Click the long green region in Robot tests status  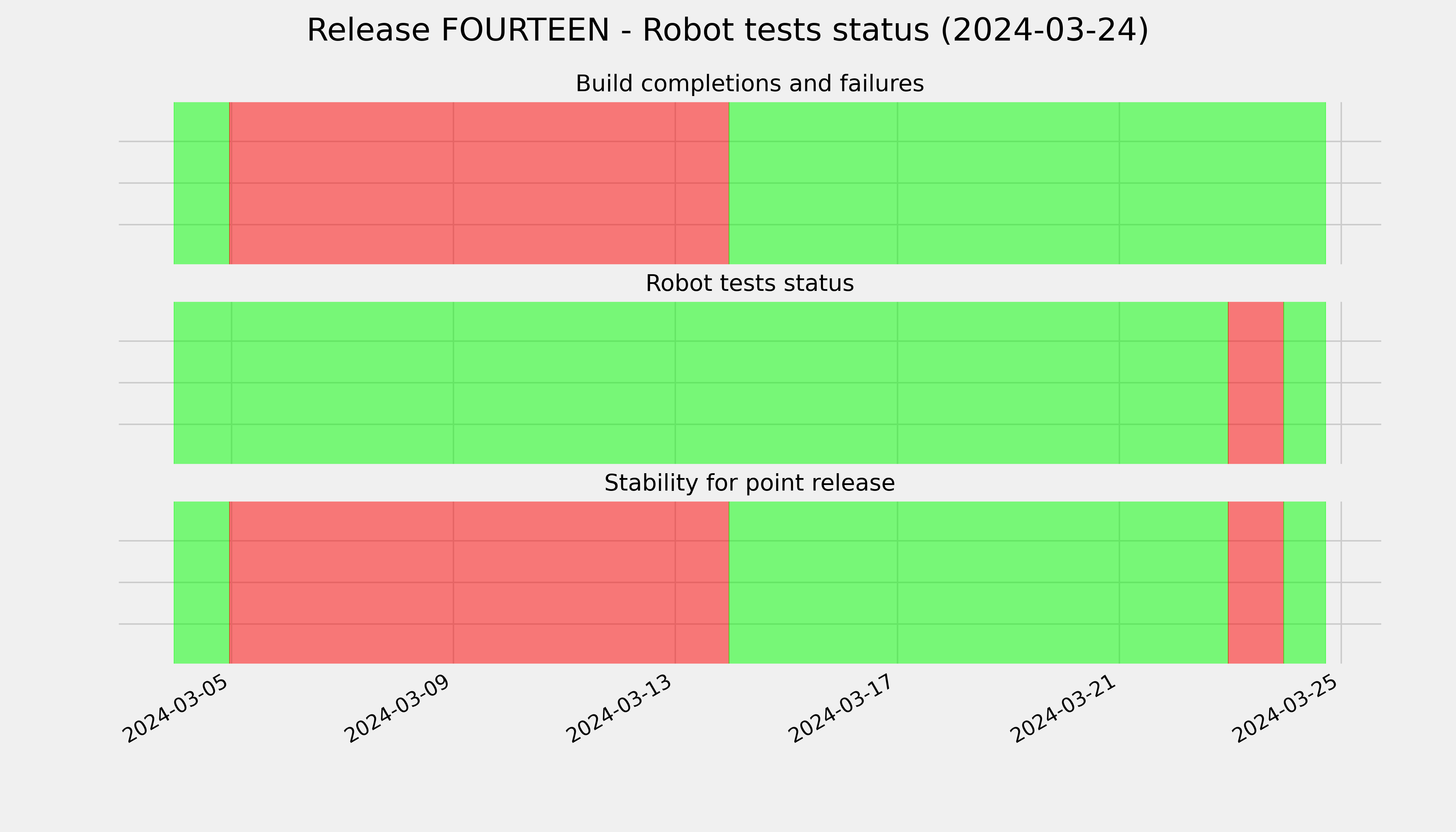click(701, 383)
